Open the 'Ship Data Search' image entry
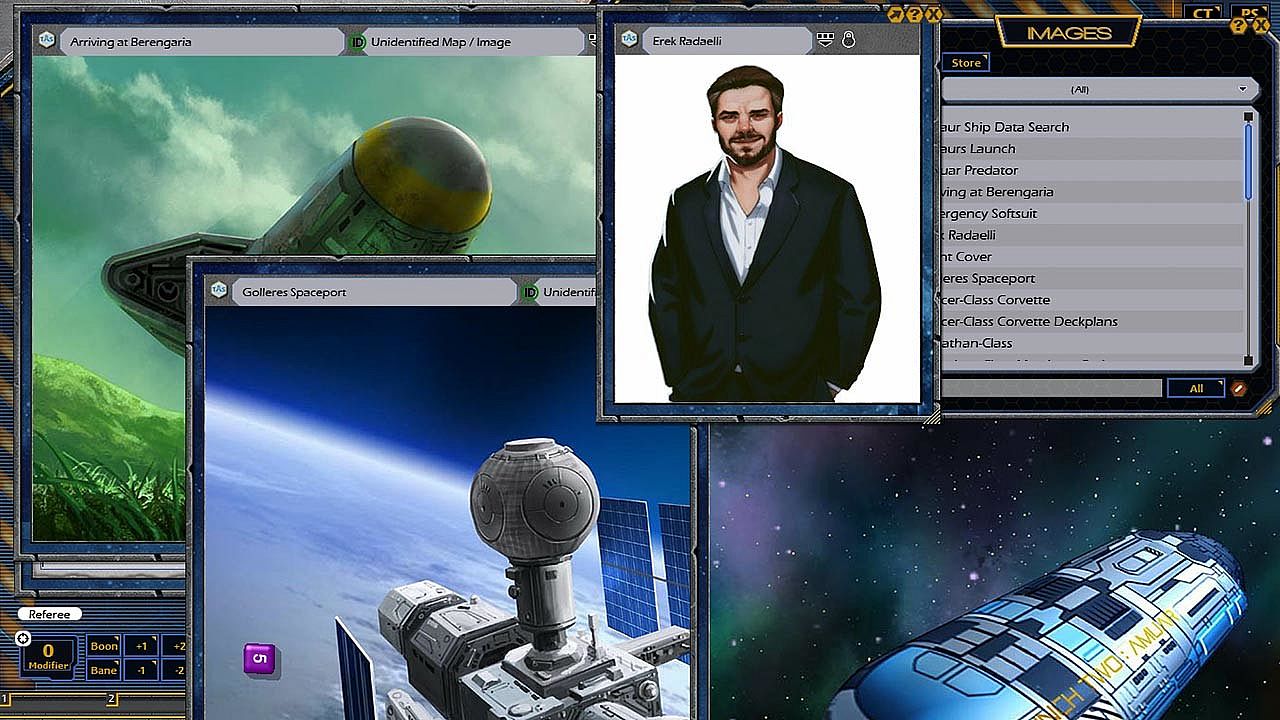The image size is (1280, 720). [1091, 127]
